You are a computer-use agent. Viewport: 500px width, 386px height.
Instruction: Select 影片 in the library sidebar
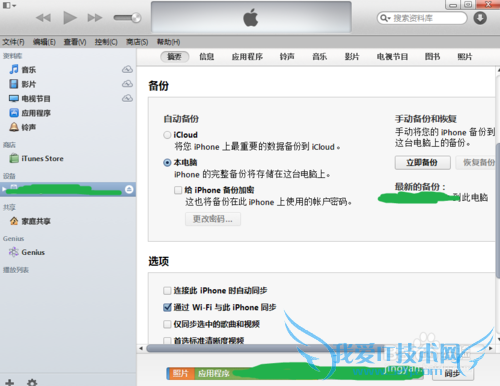(29, 84)
